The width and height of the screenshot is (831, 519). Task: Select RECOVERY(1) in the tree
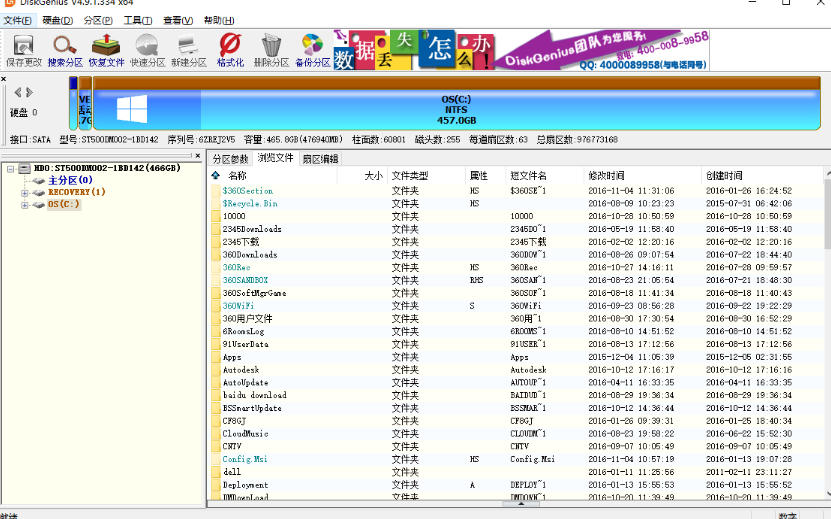point(77,192)
